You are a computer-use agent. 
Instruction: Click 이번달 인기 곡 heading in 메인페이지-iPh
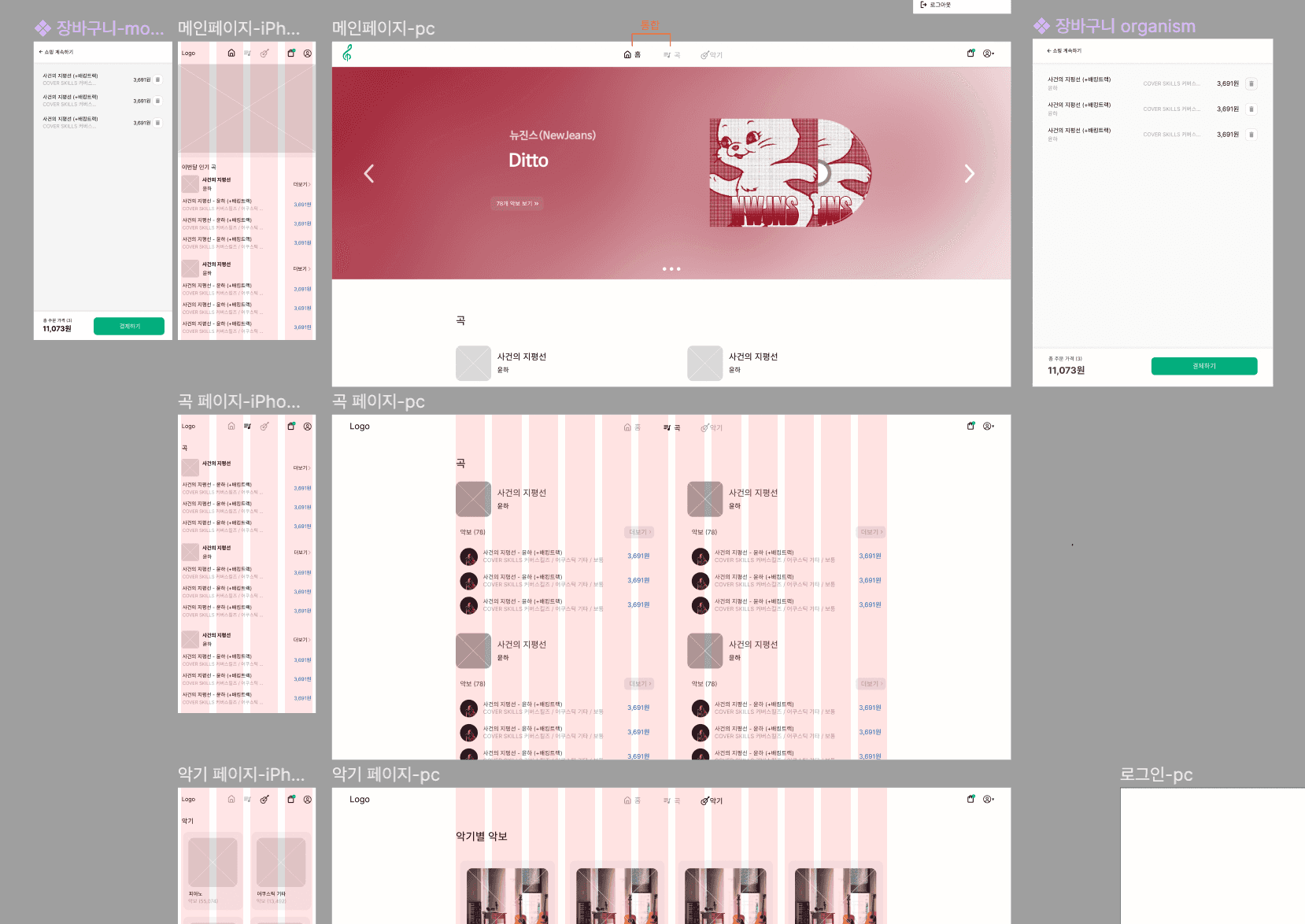[x=199, y=167]
